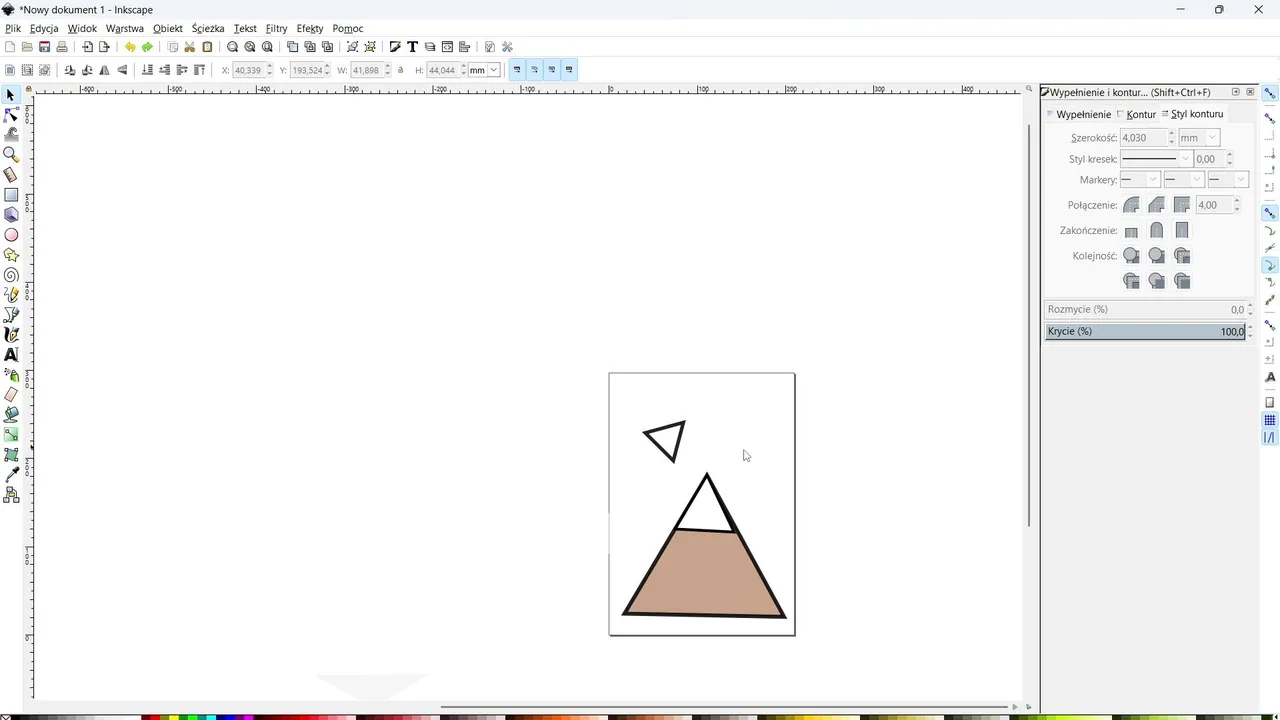Select the Gradient tool
Viewport: 1280px width, 720px height.
pyautogui.click(x=11, y=435)
